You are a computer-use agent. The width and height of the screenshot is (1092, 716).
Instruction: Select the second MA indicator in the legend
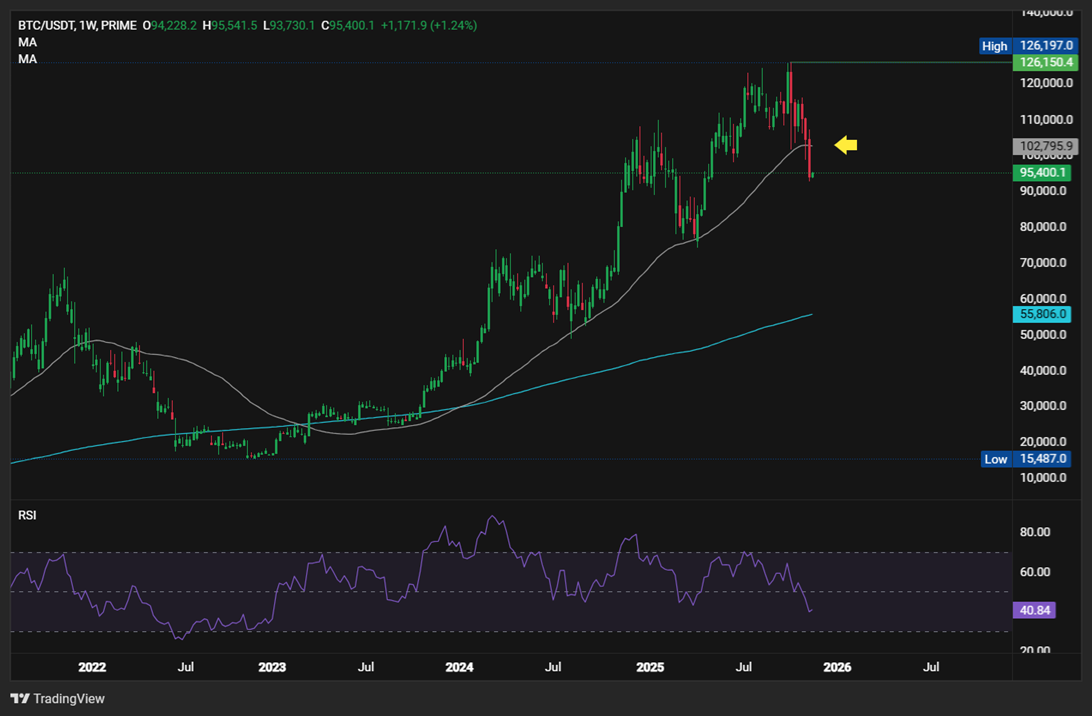point(27,58)
